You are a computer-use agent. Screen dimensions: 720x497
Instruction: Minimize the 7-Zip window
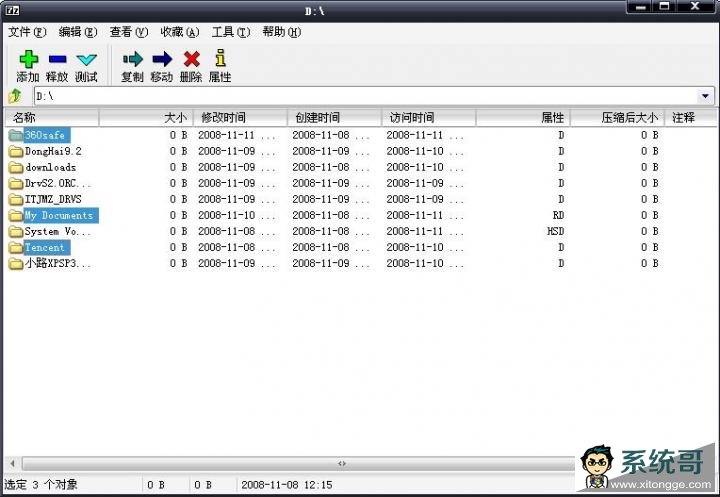point(641,6)
